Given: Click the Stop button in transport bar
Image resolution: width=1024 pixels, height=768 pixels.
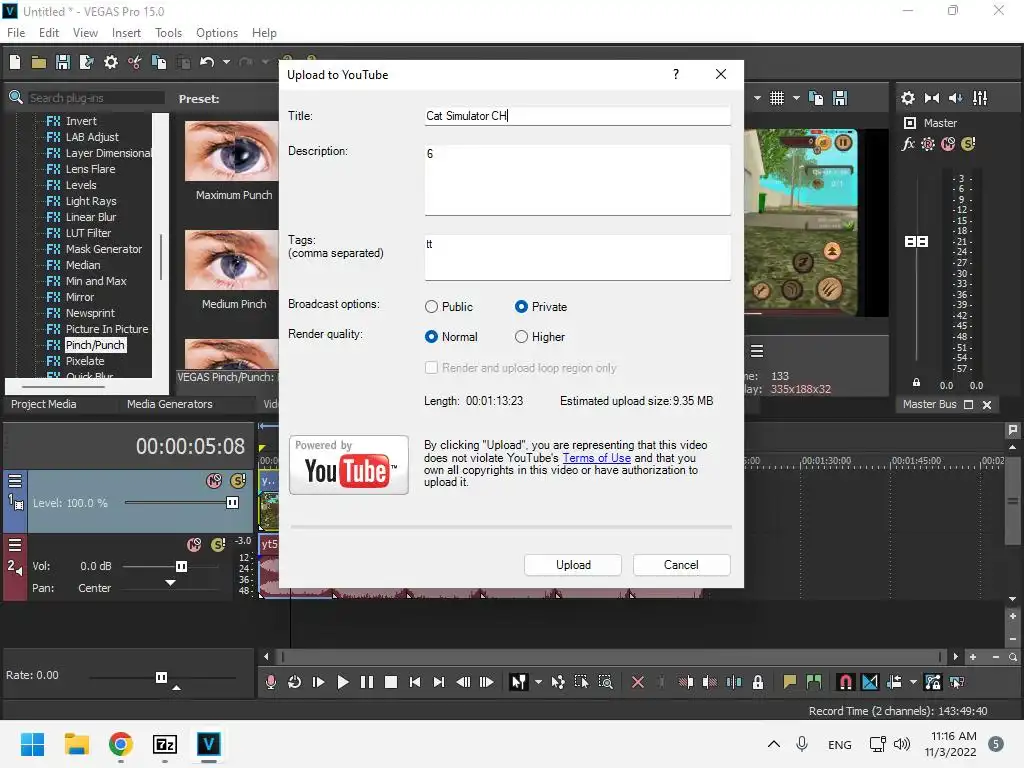Looking at the screenshot, I should pyautogui.click(x=391, y=682).
